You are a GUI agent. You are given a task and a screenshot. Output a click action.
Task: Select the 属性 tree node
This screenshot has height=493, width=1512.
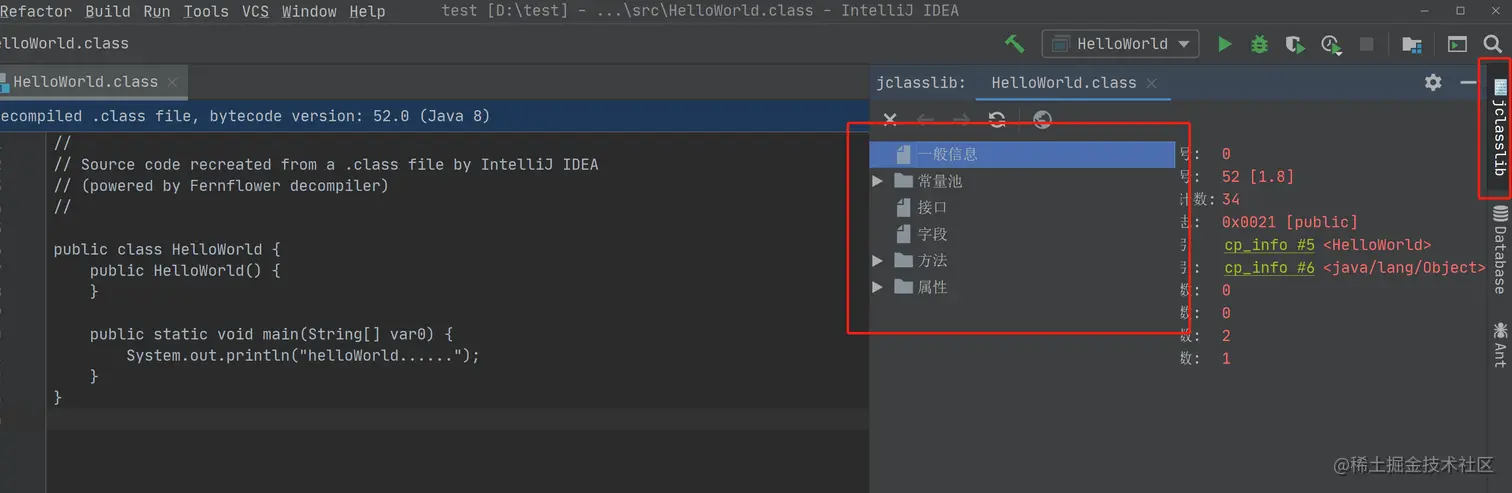tap(931, 287)
